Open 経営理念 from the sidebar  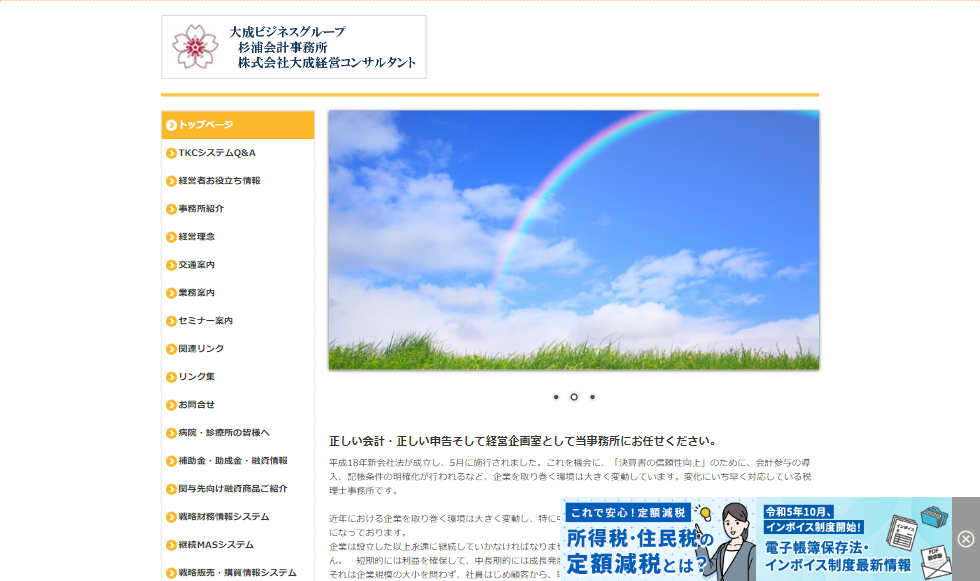[197, 237]
